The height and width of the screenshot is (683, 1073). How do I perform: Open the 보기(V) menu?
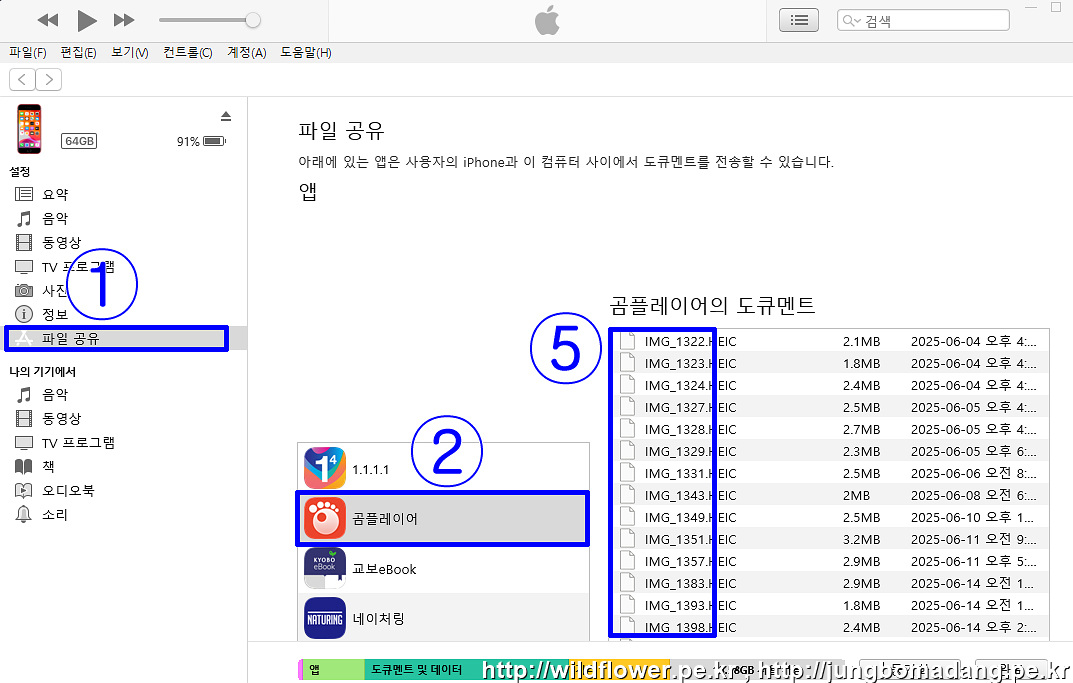pyautogui.click(x=129, y=53)
